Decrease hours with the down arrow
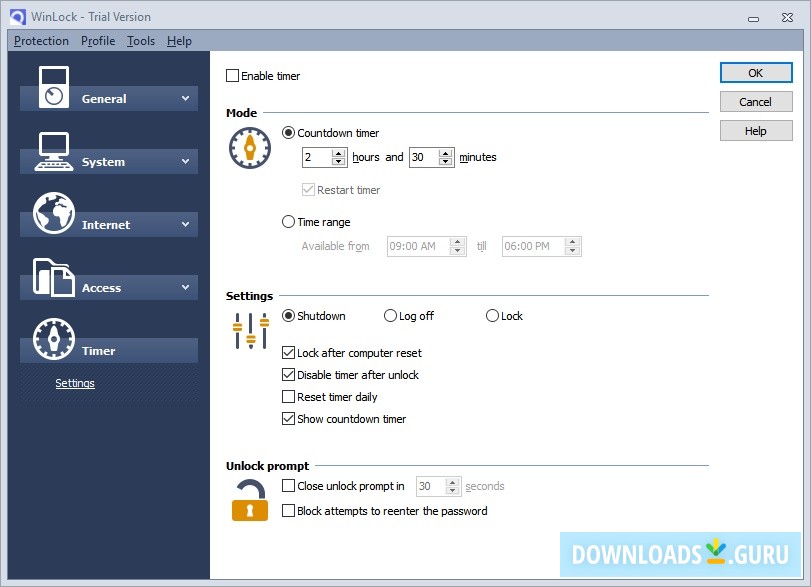 point(339,161)
